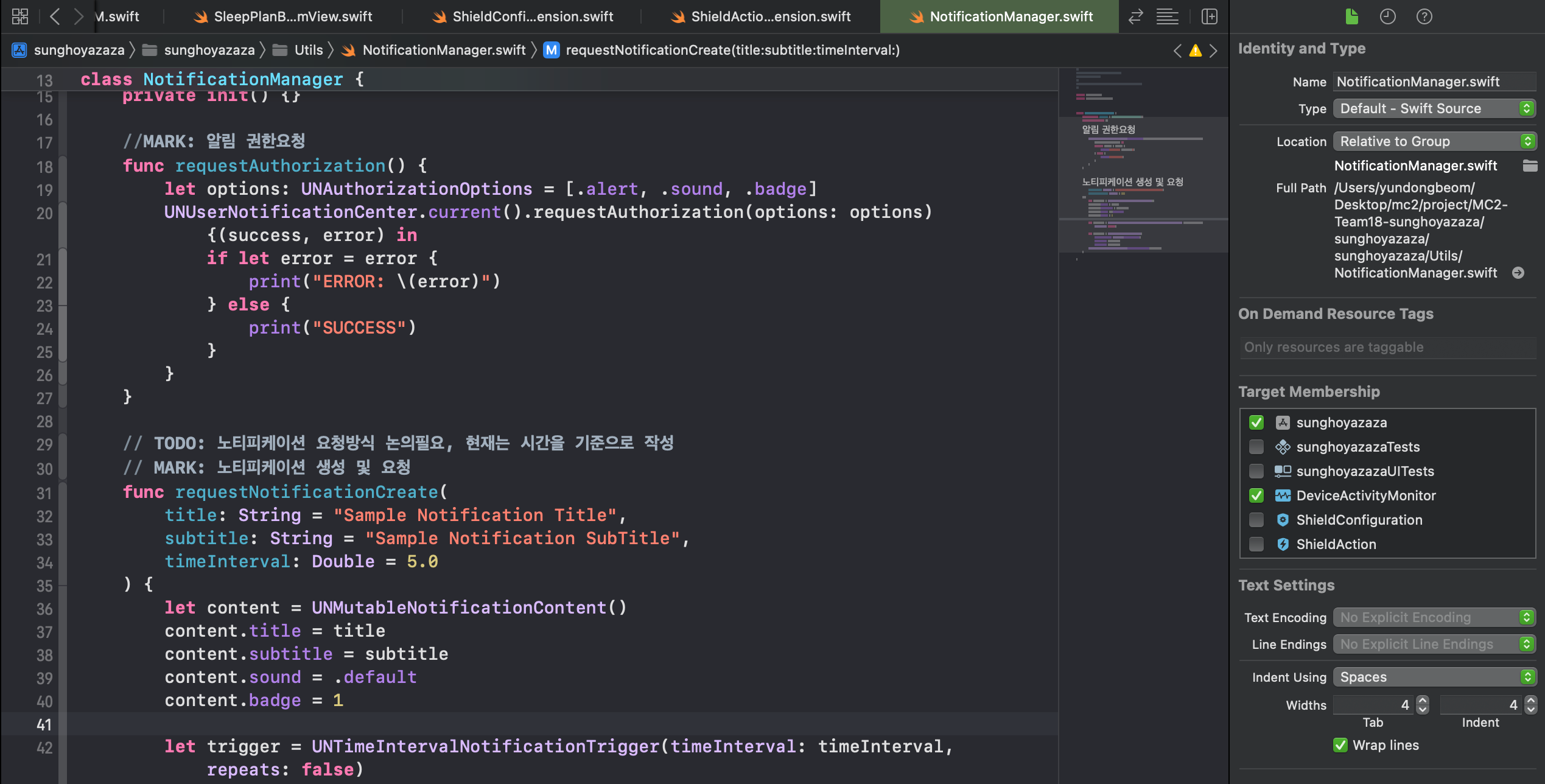Show the History inspector clock icon
The width and height of the screenshot is (1545, 784).
(1387, 16)
